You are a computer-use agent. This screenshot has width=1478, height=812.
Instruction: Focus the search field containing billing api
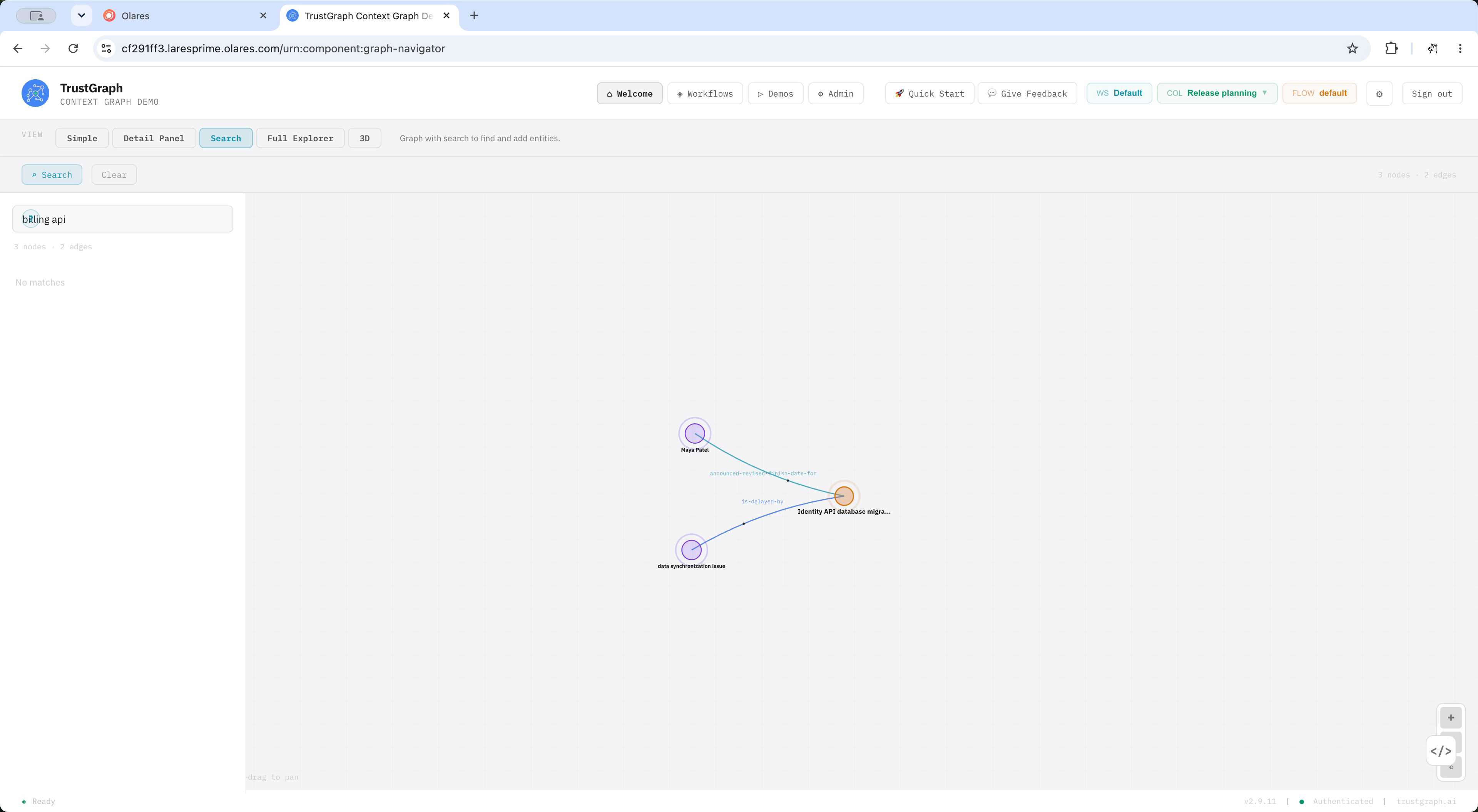coord(123,219)
